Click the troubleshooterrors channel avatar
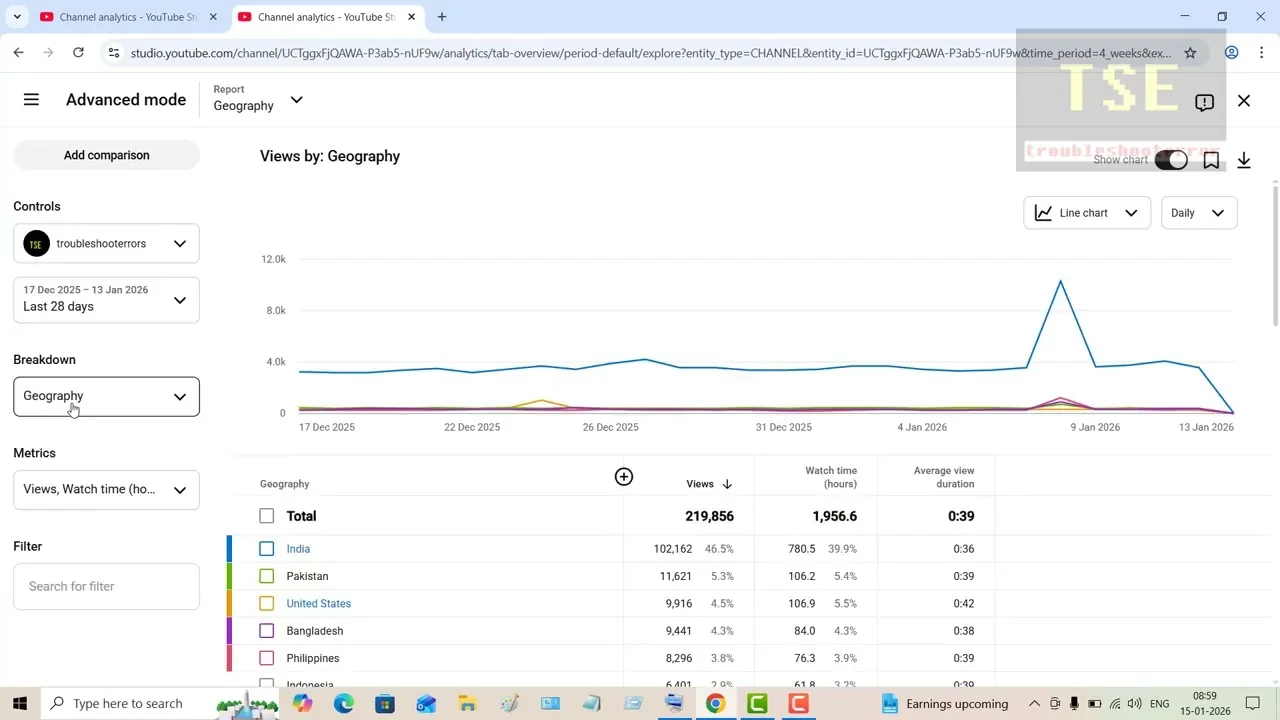The height and width of the screenshot is (720, 1280). (x=36, y=244)
